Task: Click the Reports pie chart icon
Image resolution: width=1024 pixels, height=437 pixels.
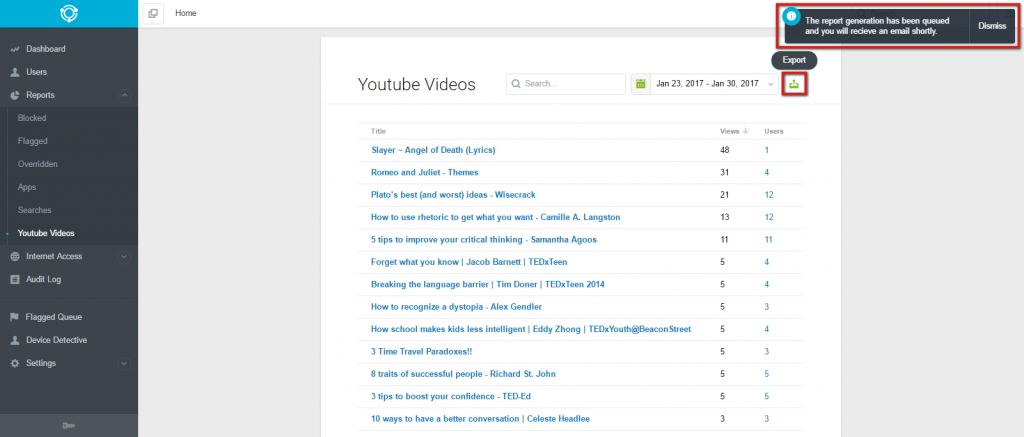Action: tap(14, 95)
